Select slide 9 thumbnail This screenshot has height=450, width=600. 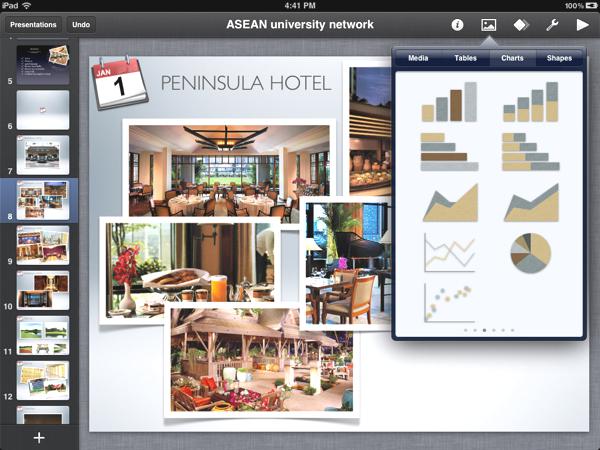click(x=43, y=245)
